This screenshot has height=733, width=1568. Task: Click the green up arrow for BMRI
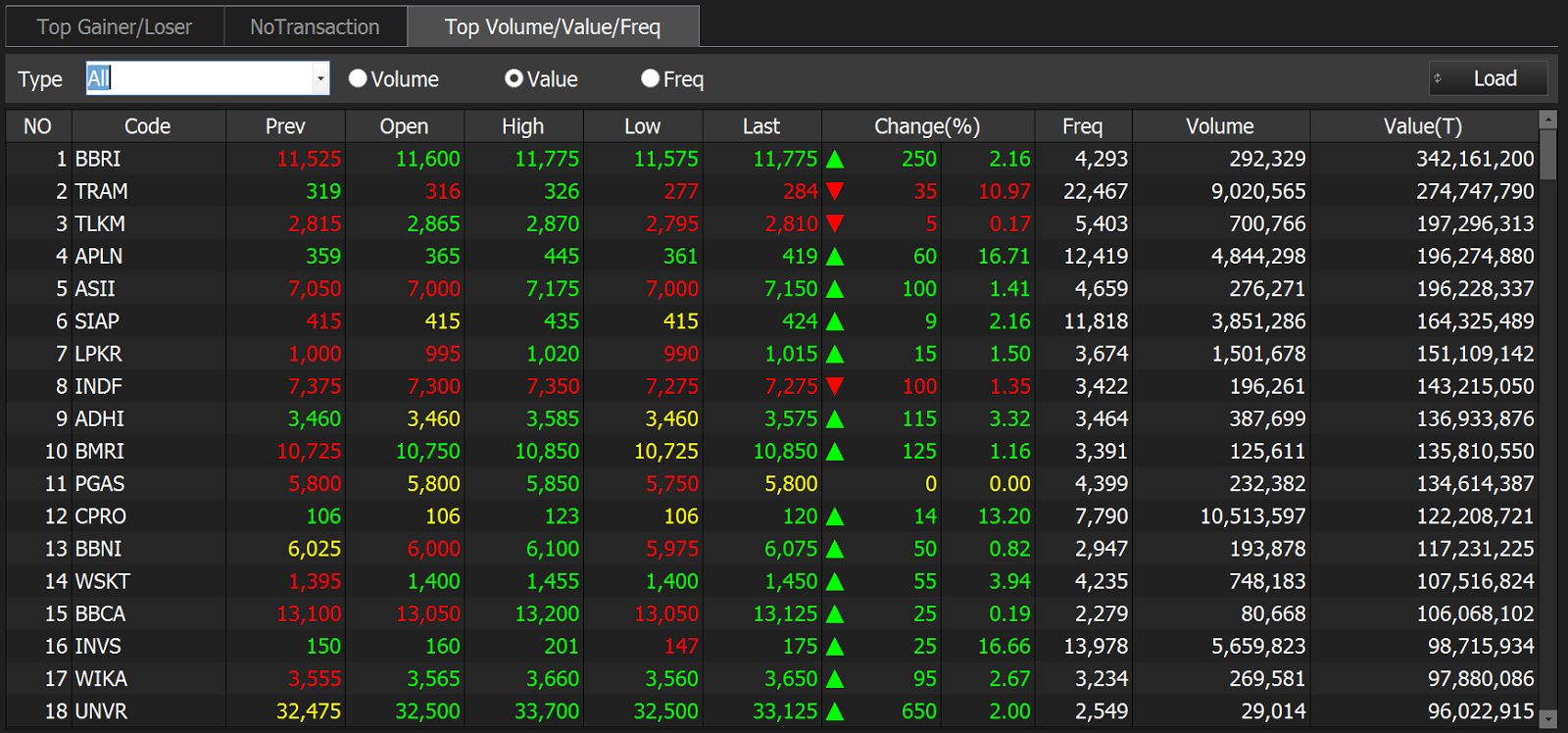tap(835, 452)
